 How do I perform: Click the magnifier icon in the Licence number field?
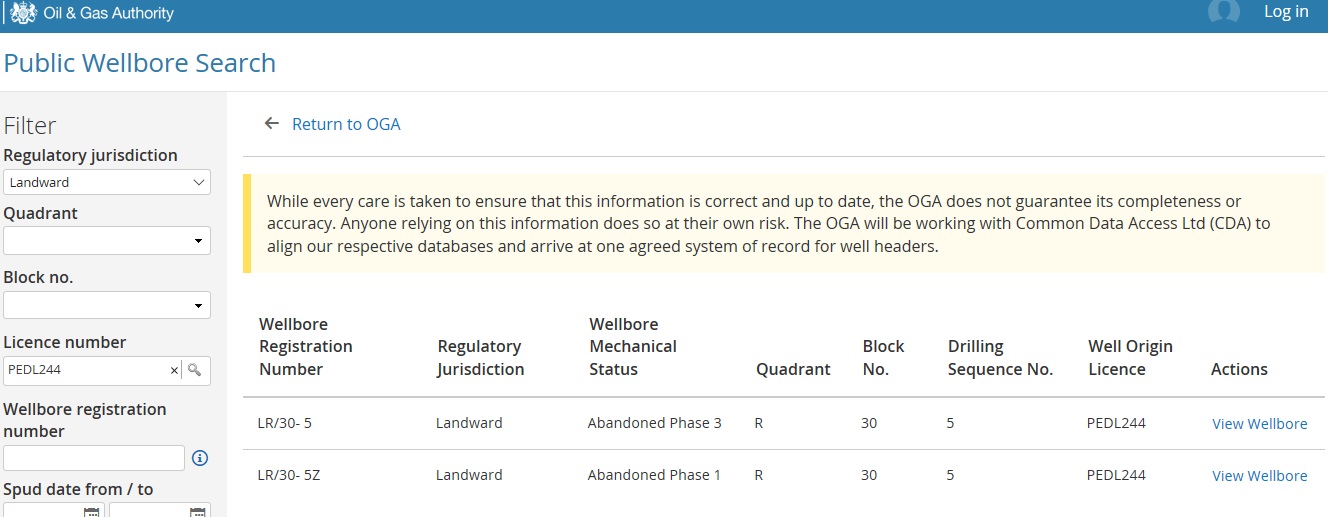195,370
